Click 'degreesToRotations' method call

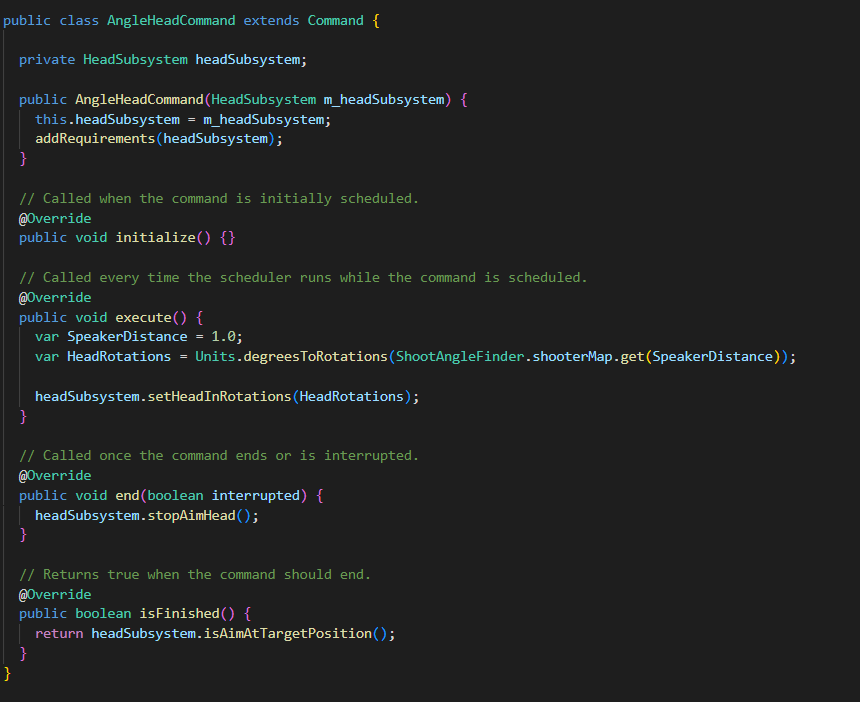click(315, 356)
